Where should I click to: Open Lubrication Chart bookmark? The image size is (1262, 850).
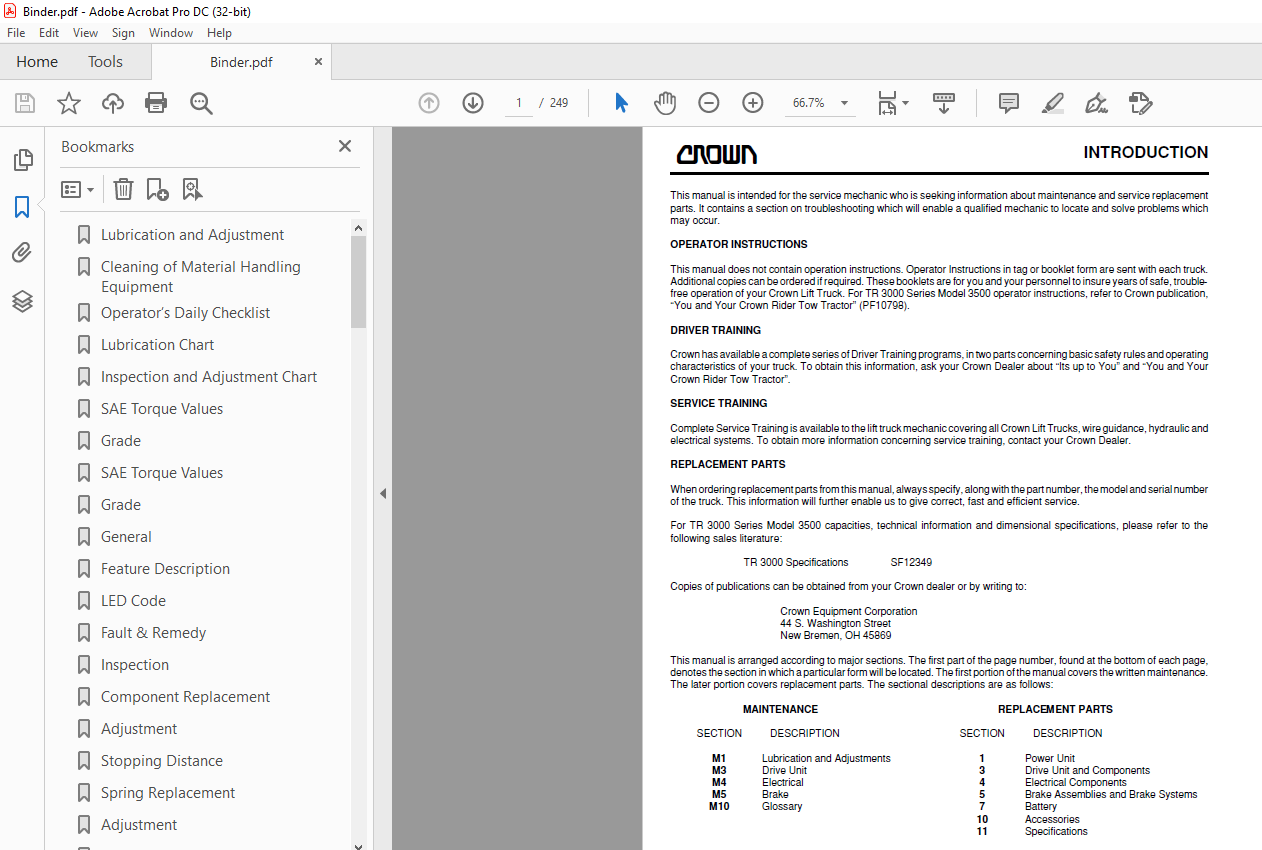157,345
